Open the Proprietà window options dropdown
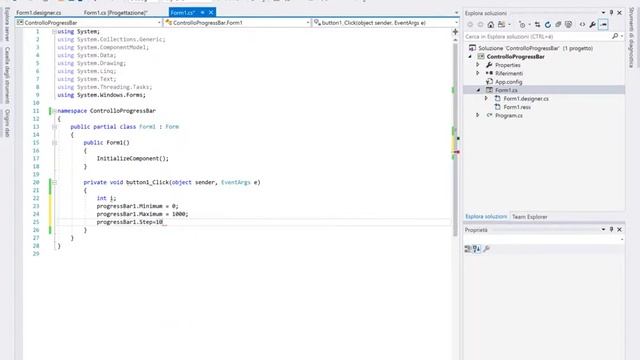Image resolution: width=640 pixels, height=360 pixels. (603, 229)
